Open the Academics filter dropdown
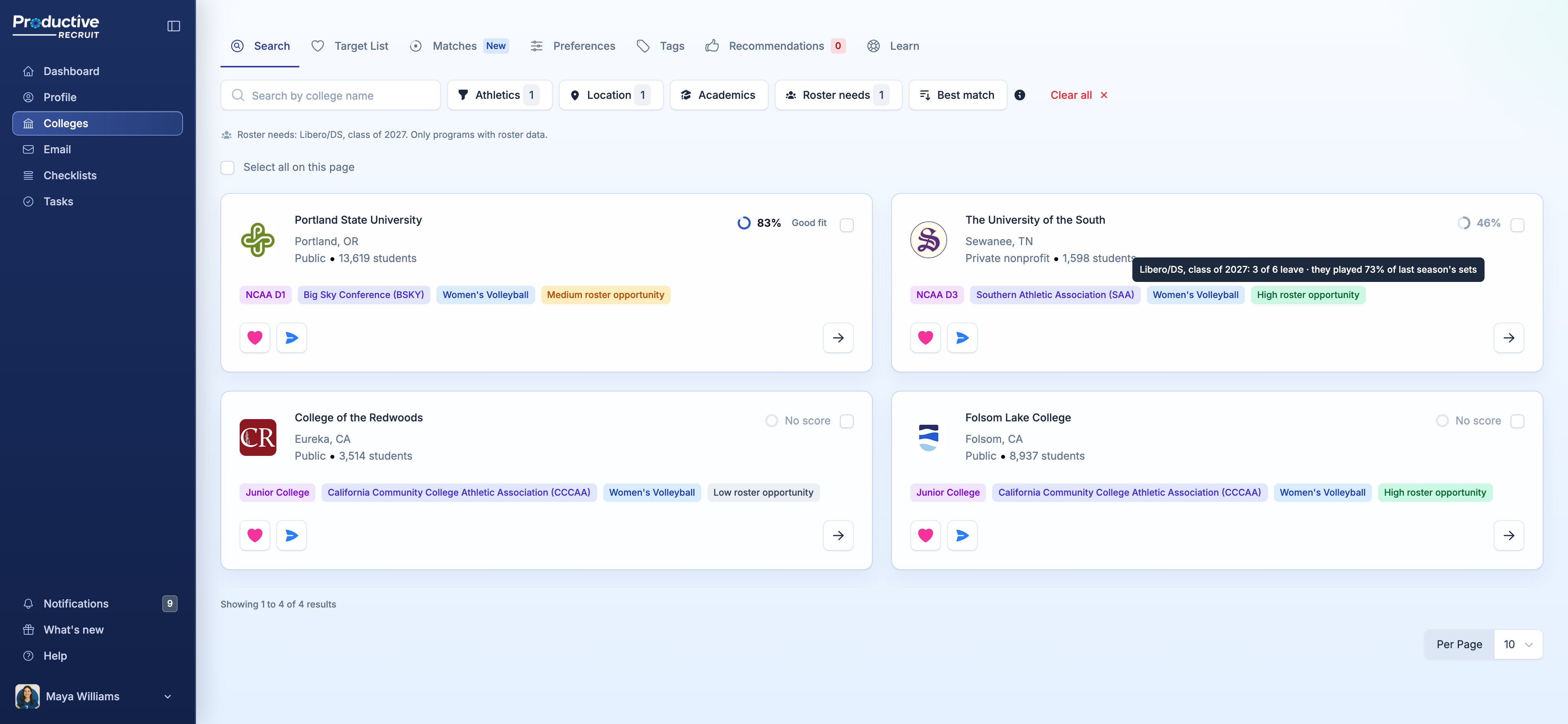This screenshot has width=1568, height=724. [x=719, y=95]
